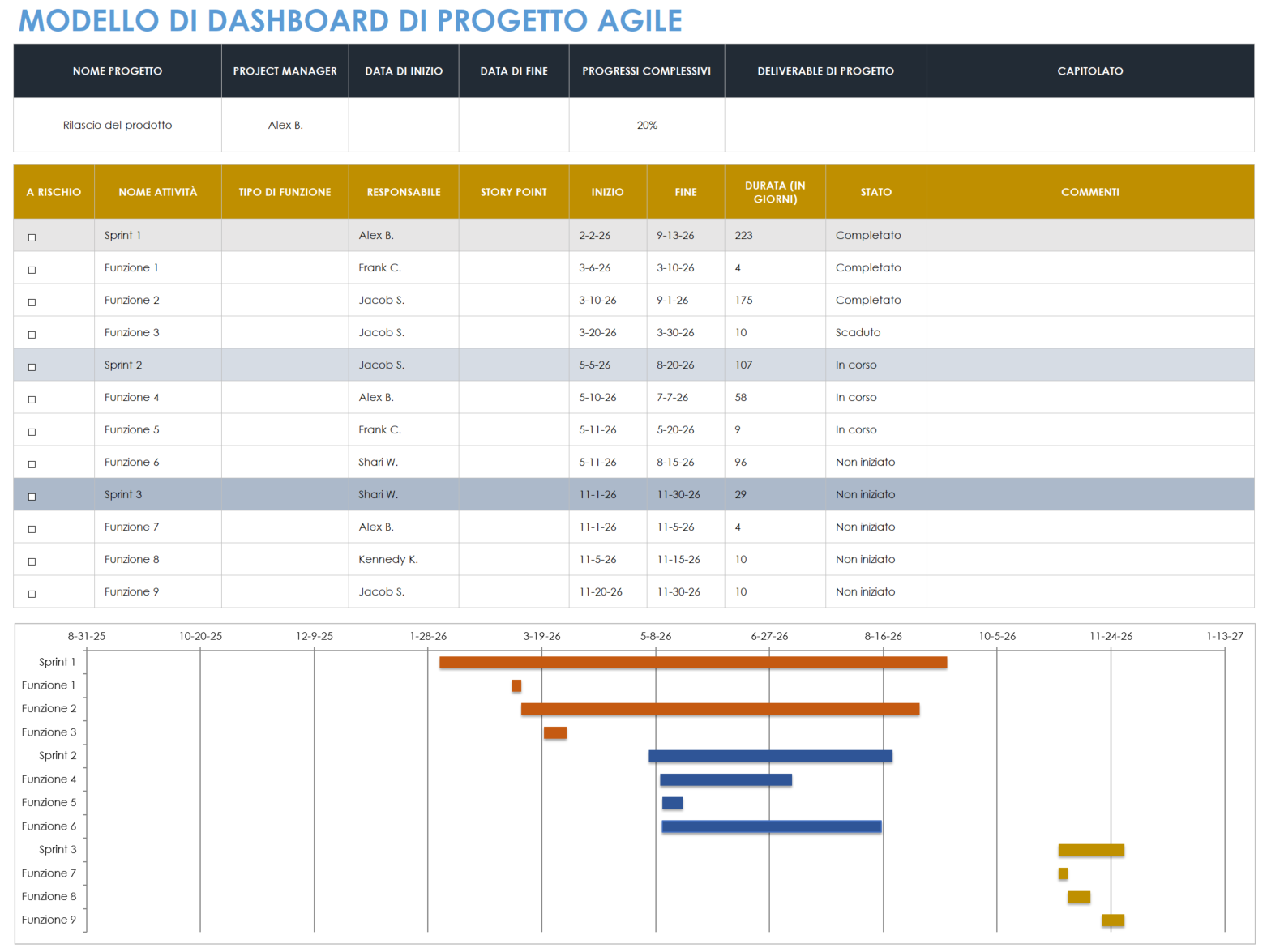Viewport: 1267px width, 952px height.
Task: Tick the risk checkbox for Funzione 9
Action: [x=32, y=594]
